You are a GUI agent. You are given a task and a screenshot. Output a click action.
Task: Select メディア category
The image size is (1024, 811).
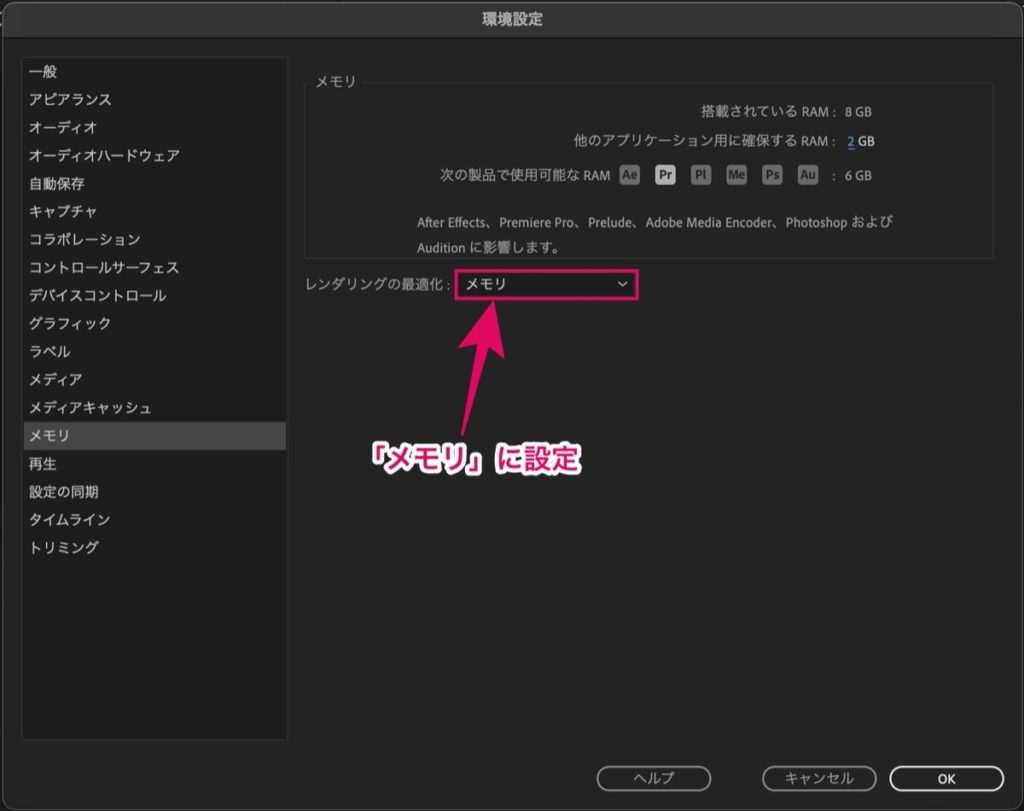(x=155, y=379)
